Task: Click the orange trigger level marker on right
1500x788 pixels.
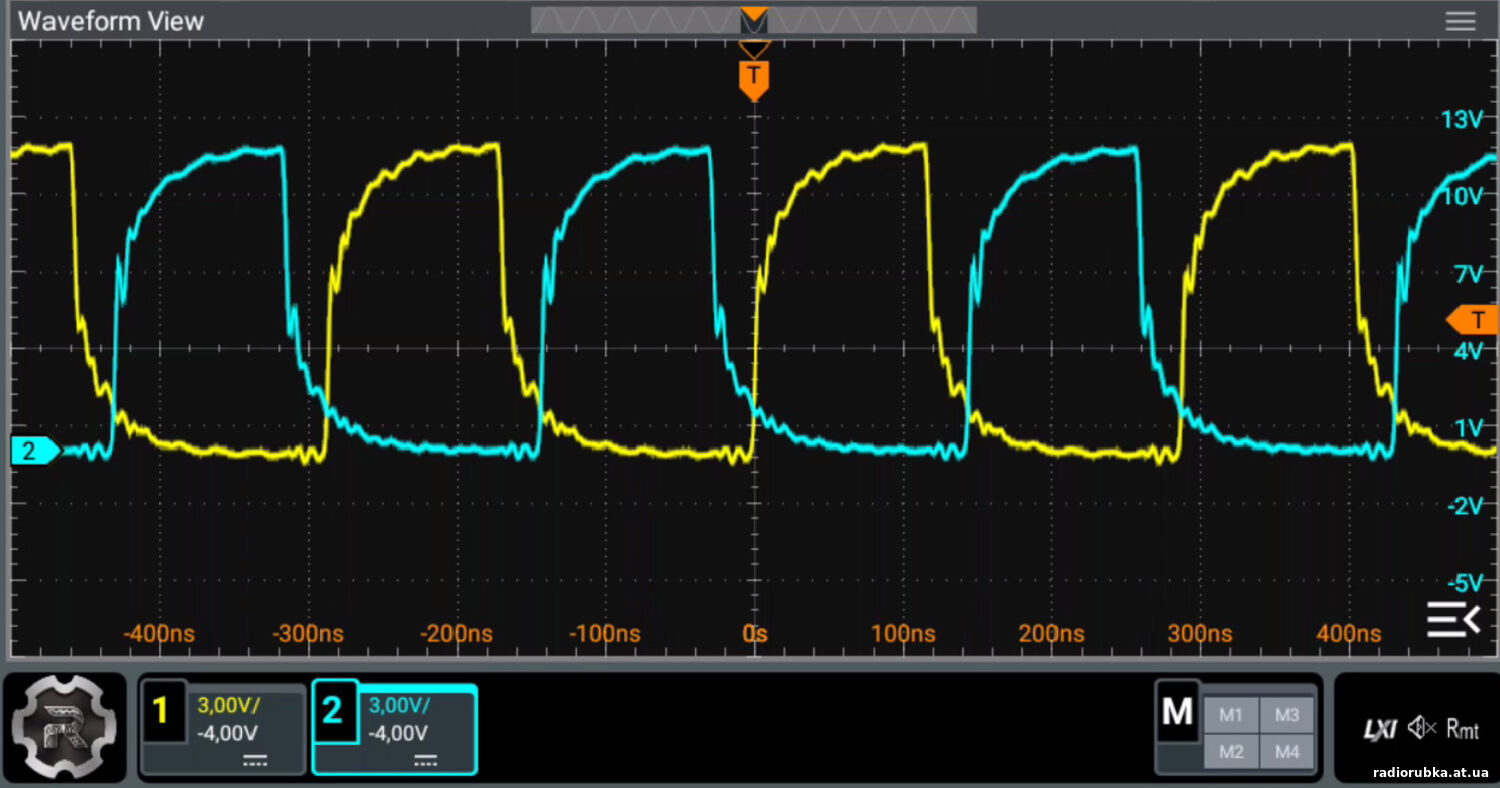Action: [1474, 320]
